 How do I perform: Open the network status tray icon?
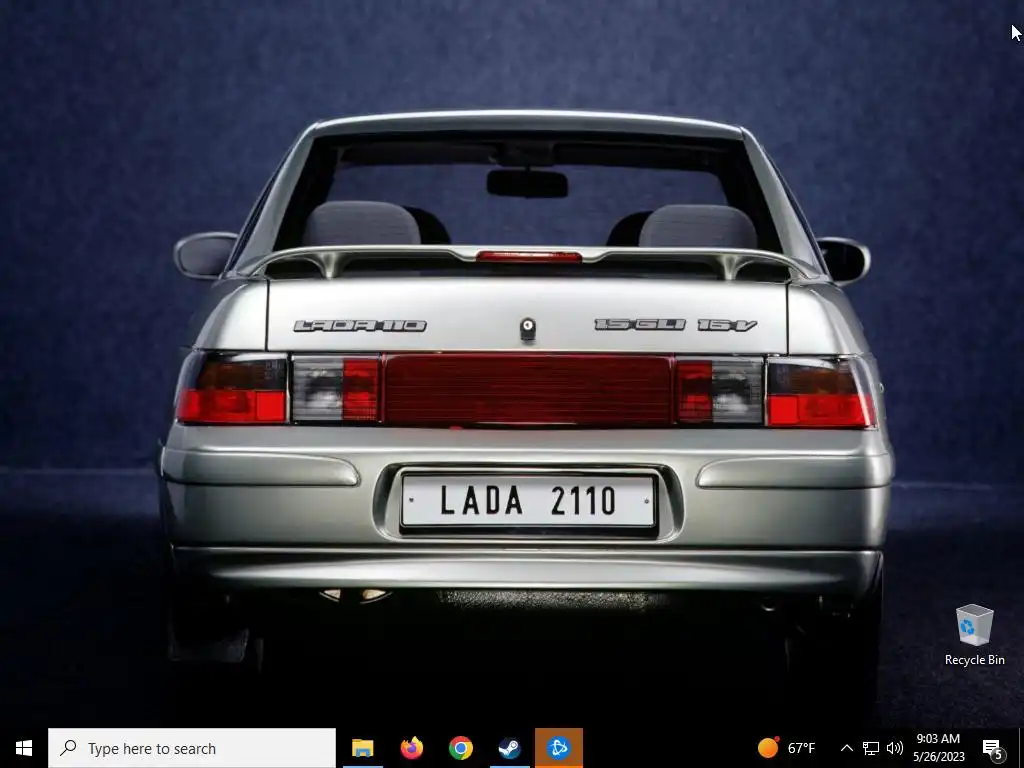tap(871, 748)
